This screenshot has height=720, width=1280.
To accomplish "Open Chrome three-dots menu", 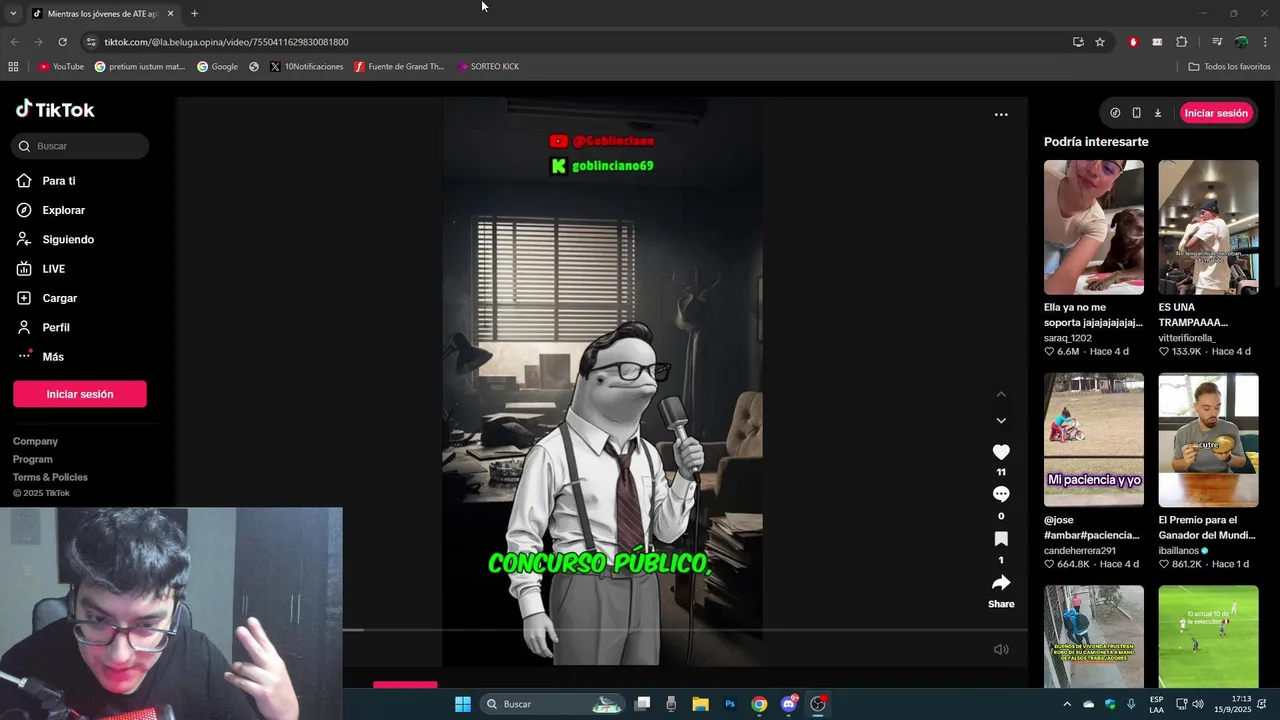I will click(1265, 42).
